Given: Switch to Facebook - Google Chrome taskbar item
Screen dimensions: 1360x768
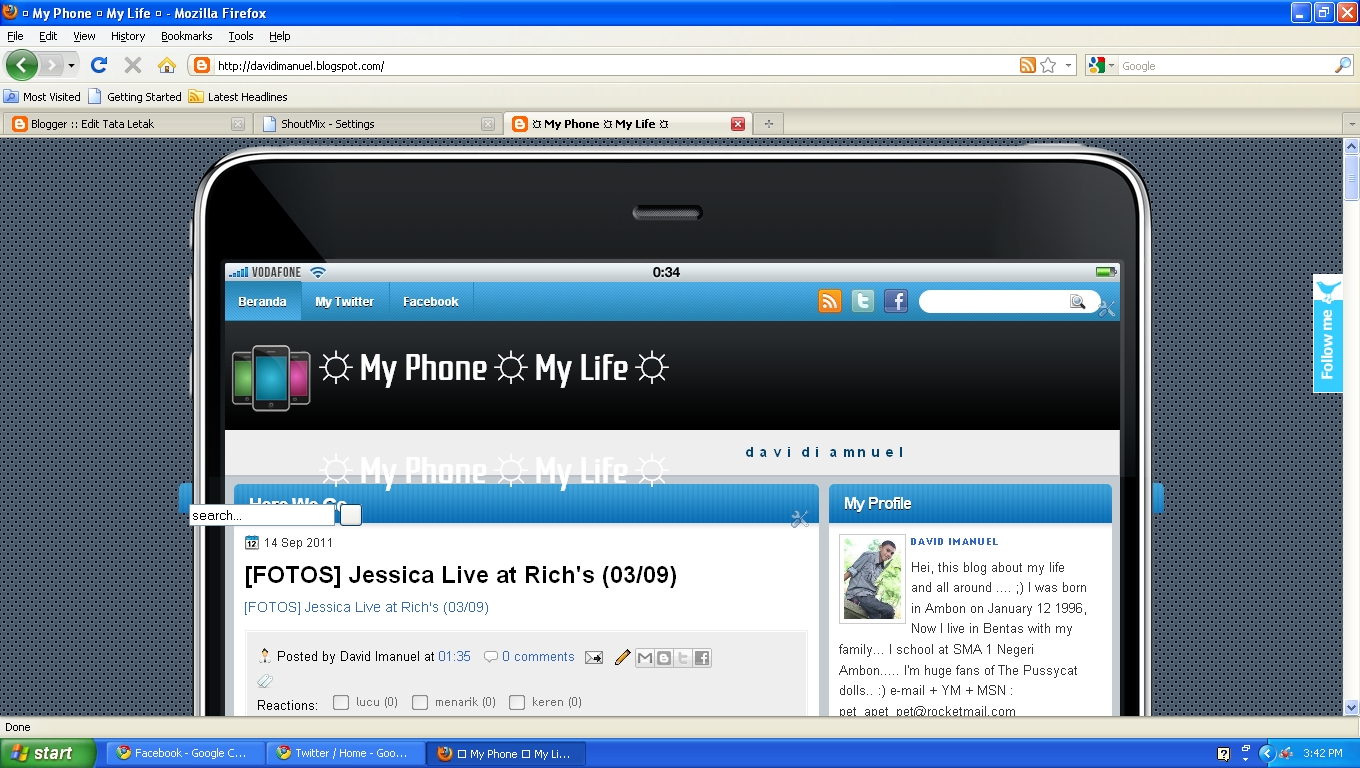Looking at the screenshot, I should 186,753.
